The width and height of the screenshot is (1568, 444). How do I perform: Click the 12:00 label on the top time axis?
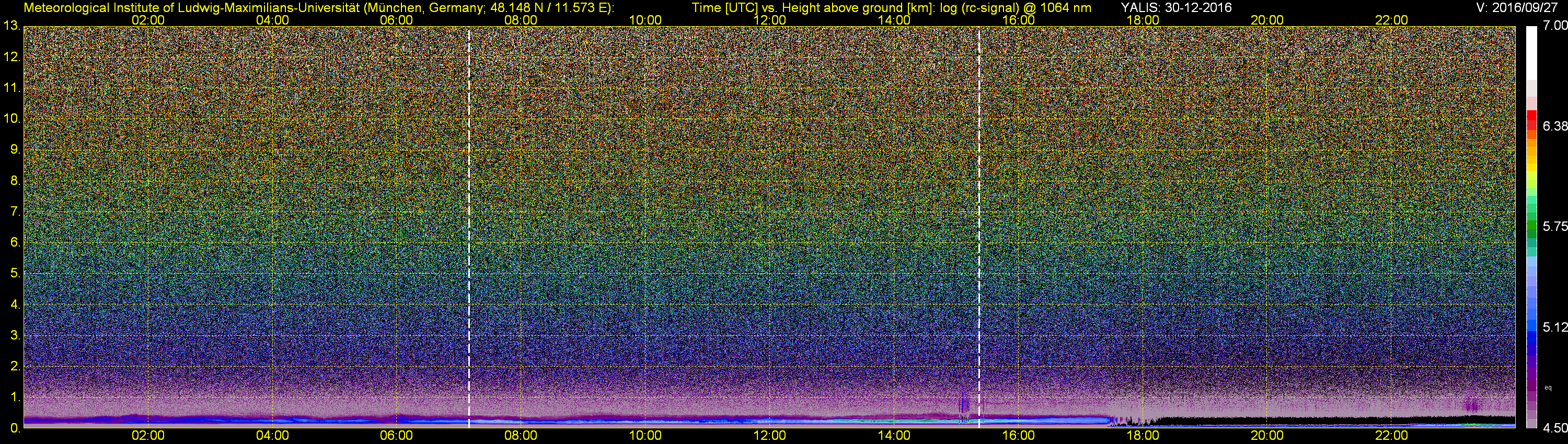coord(769,20)
